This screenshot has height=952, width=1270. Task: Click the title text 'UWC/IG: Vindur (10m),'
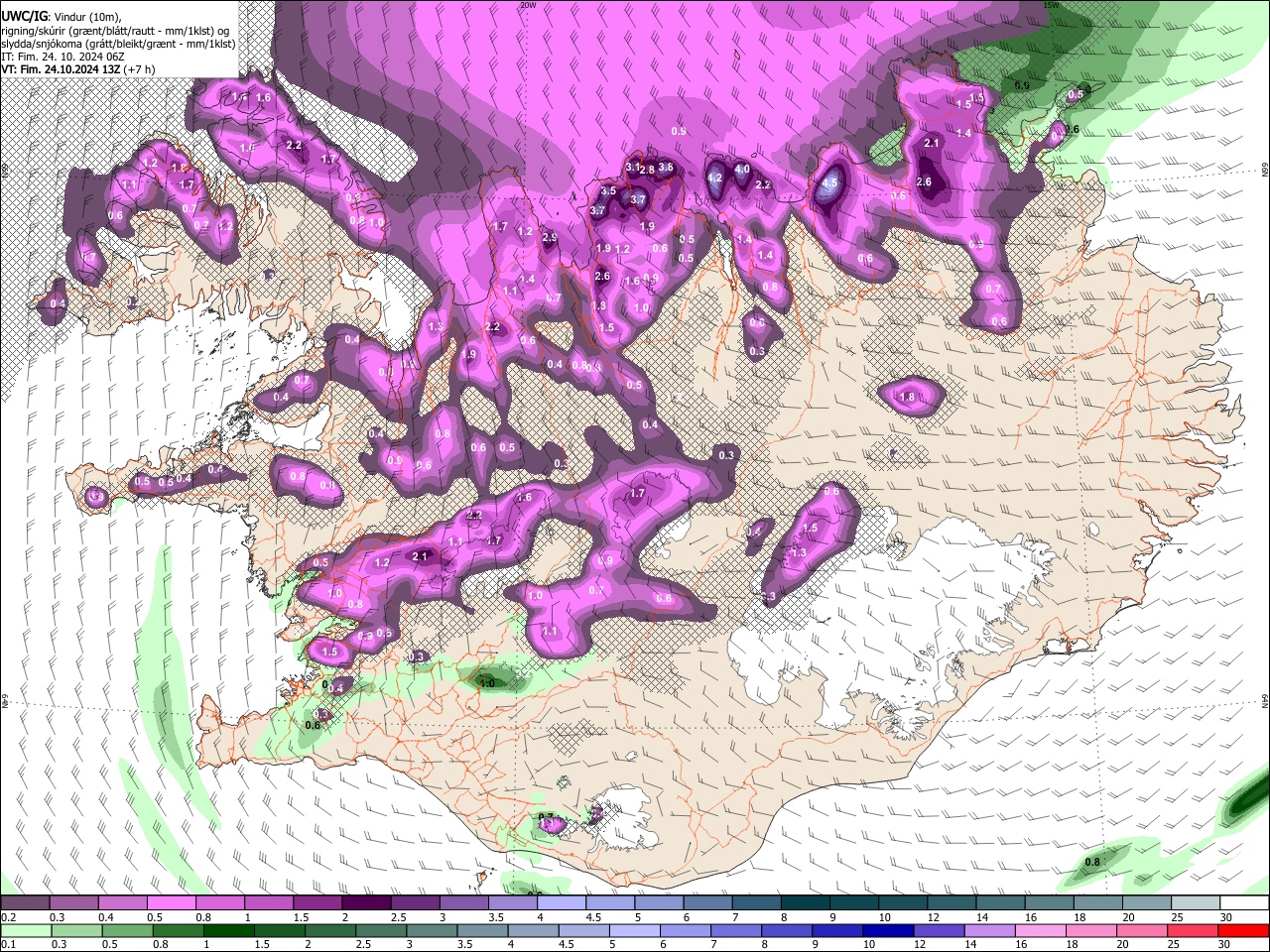61,16
